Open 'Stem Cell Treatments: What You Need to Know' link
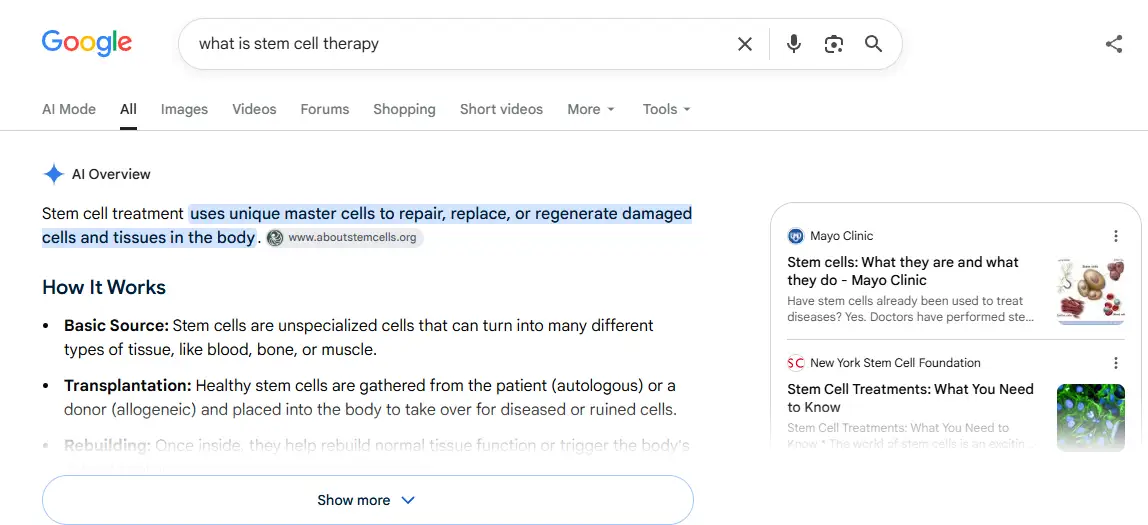 tap(910, 398)
